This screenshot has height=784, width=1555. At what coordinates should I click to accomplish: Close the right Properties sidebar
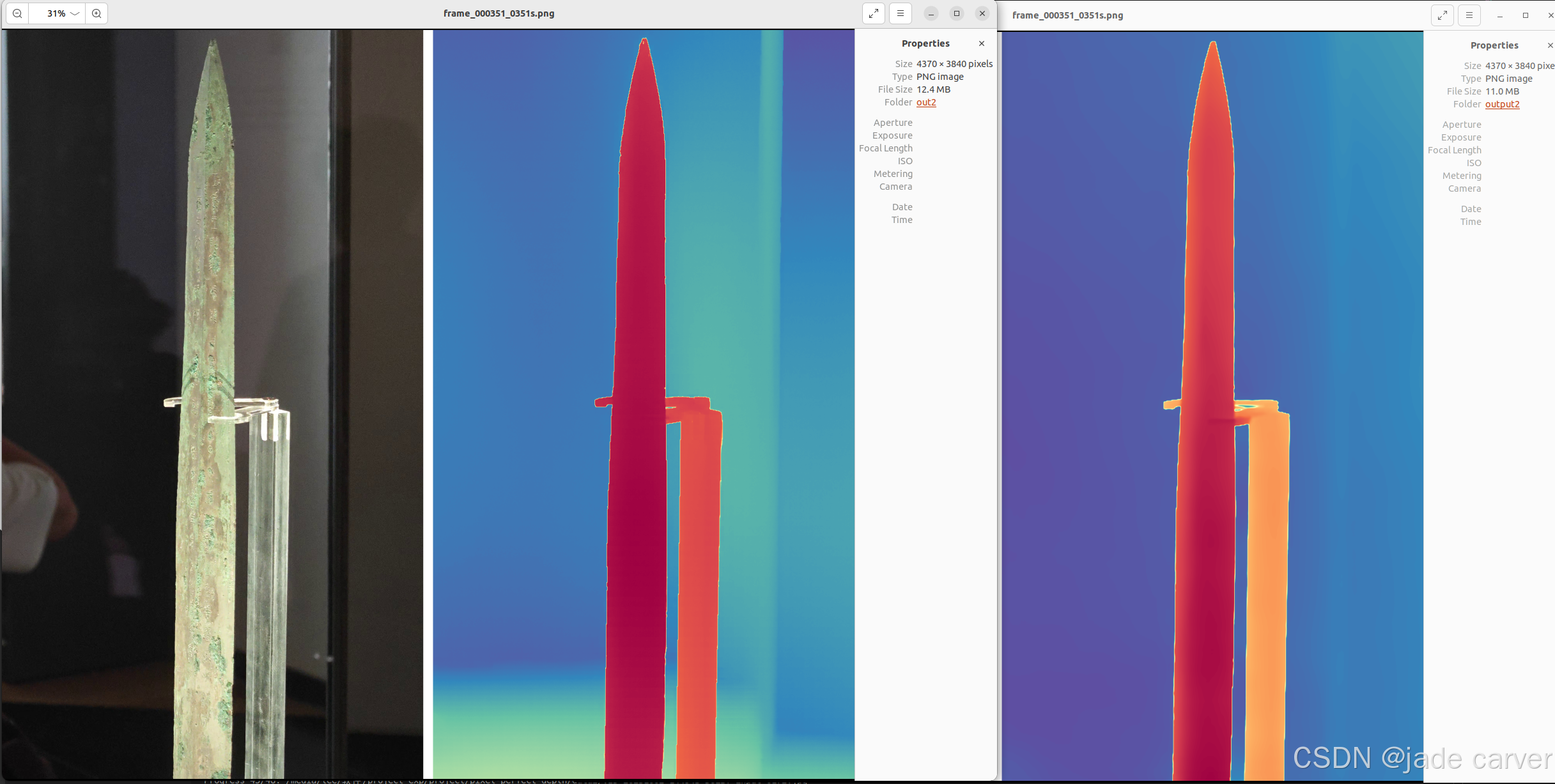click(x=1550, y=45)
